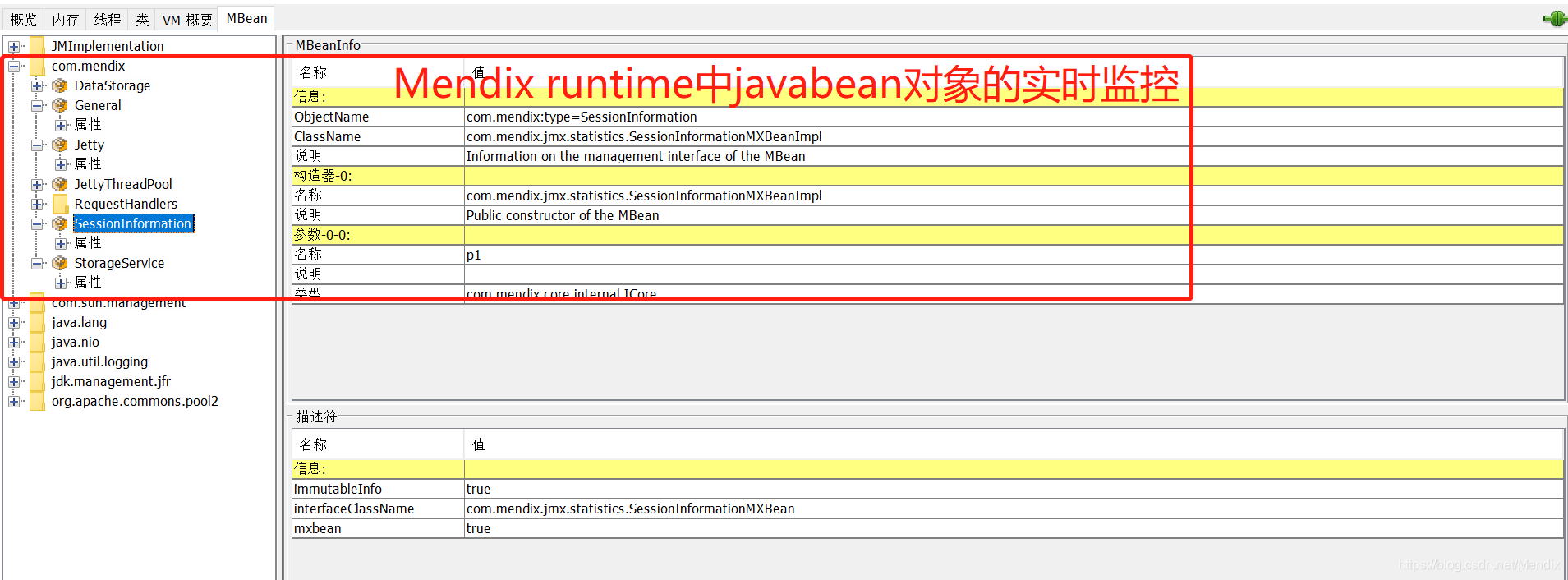
Task: Expand the JettyThreadPool tree node
Action: tap(37, 185)
